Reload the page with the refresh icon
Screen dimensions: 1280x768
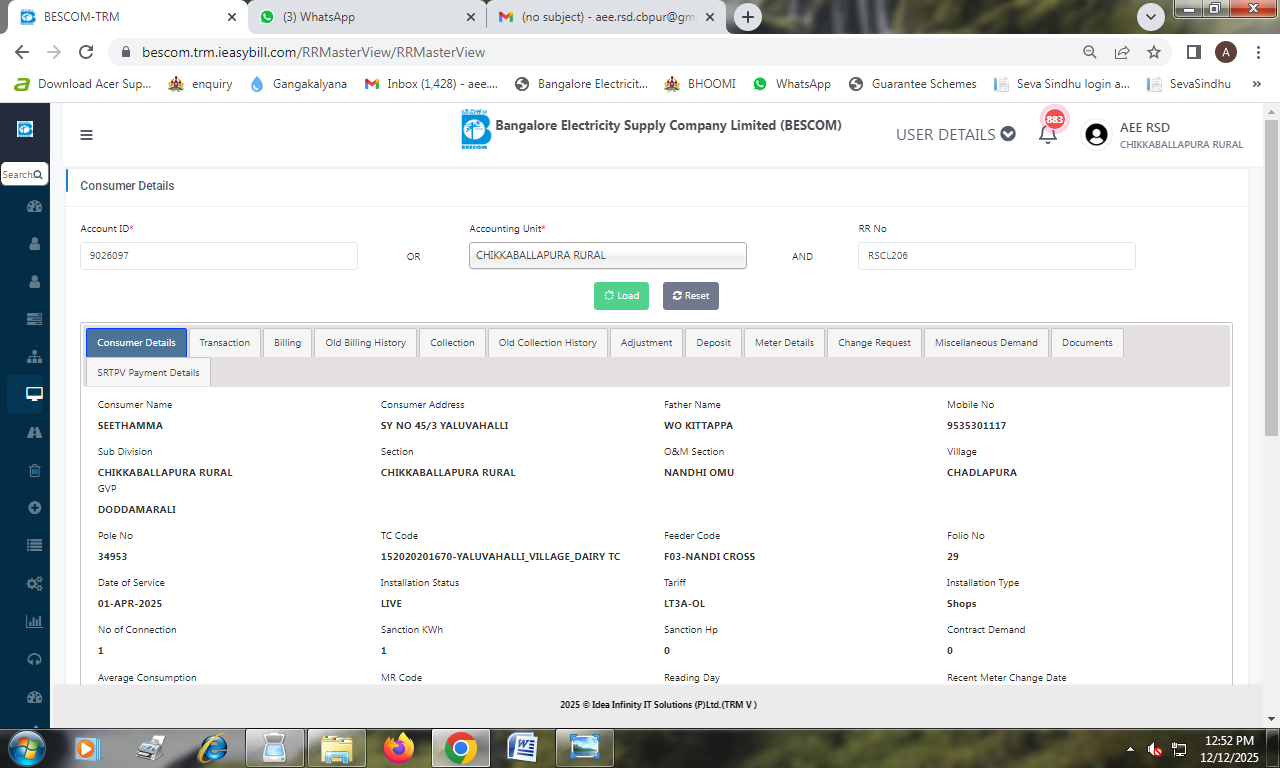[86, 52]
